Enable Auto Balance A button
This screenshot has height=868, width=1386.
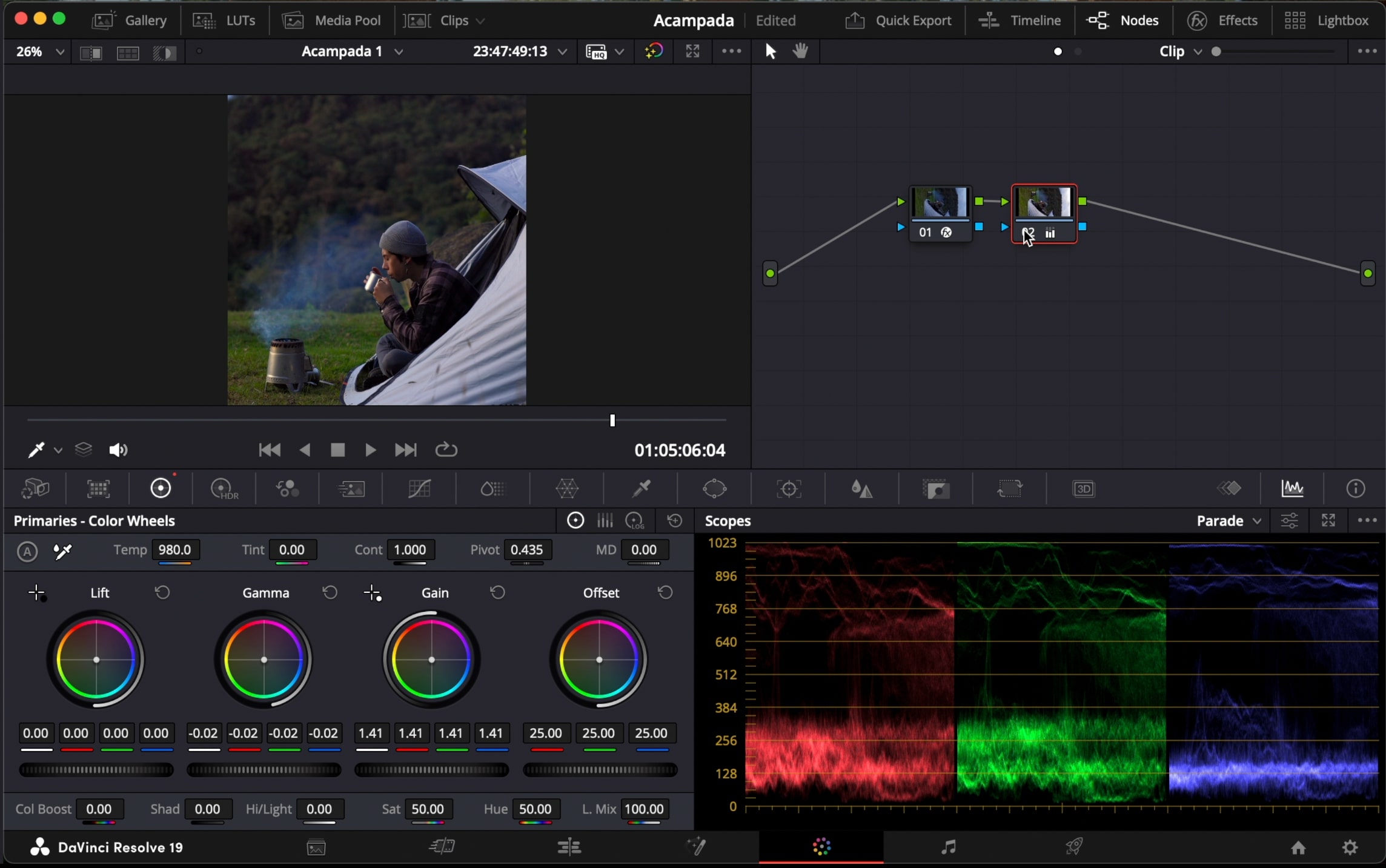(x=27, y=551)
